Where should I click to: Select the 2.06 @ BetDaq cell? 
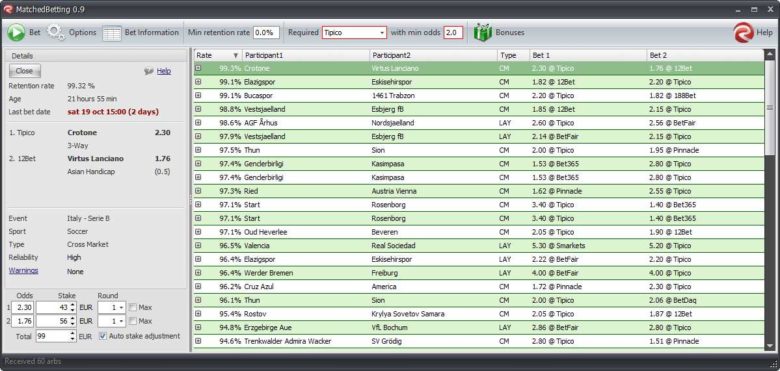[x=705, y=300]
